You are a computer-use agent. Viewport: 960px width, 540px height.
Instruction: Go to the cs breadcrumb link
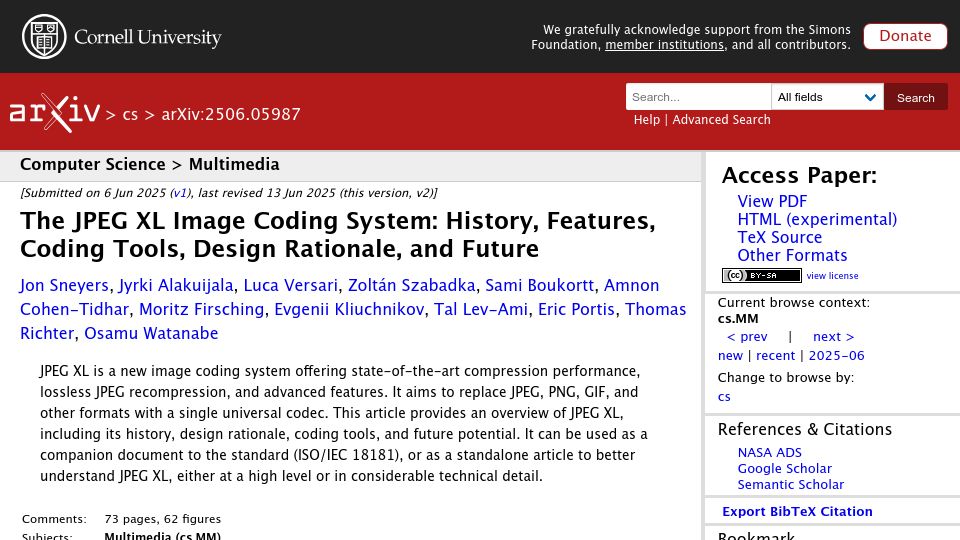pyautogui.click(x=130, y=114)
